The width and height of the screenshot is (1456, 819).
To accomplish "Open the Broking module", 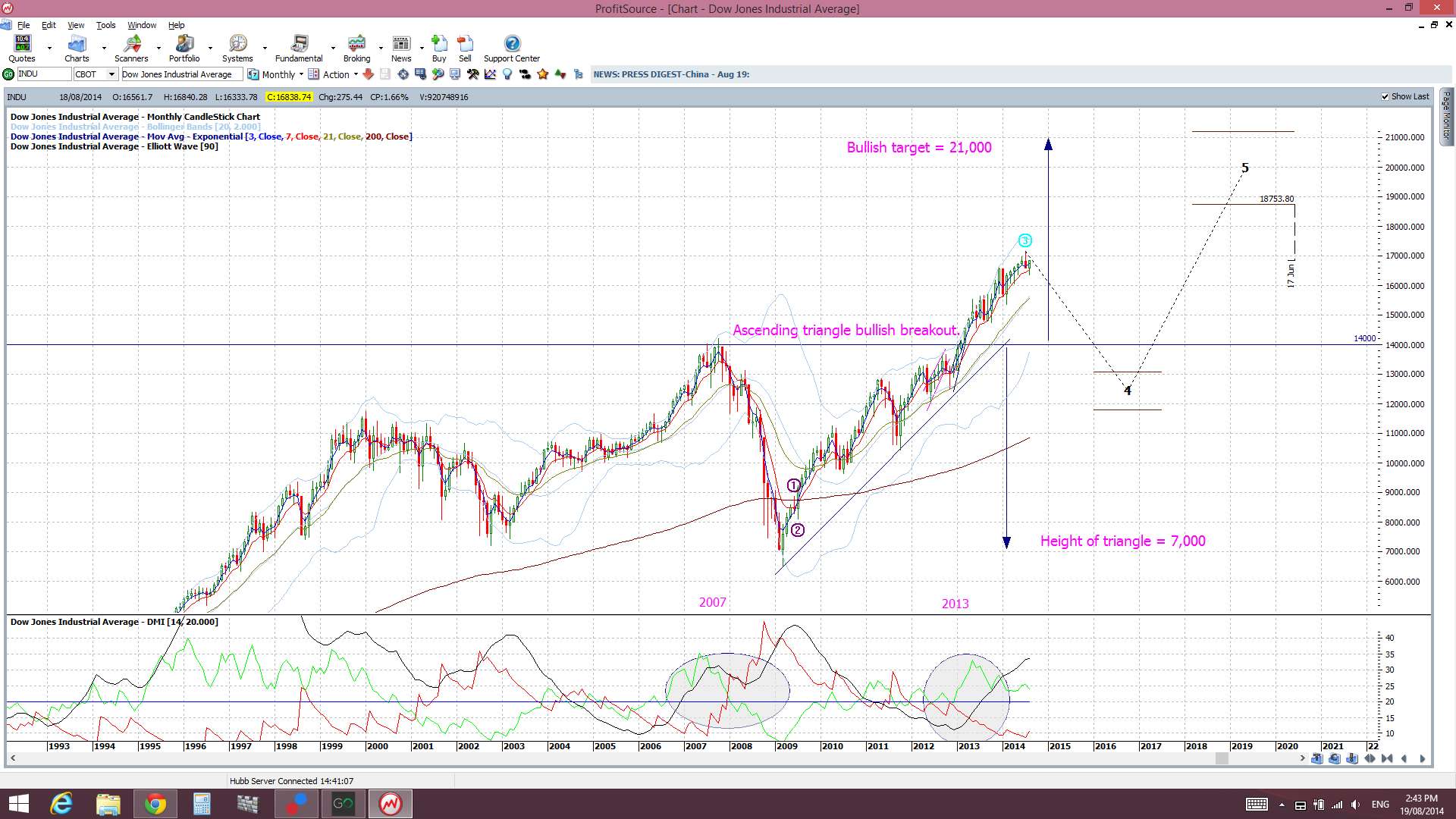I will [356, 49].
